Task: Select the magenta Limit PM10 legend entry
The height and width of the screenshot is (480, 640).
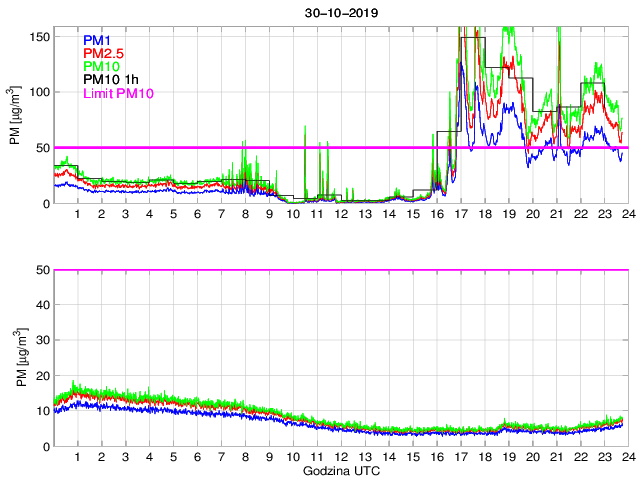Action: pyautogui.click(x=119, y=93)
